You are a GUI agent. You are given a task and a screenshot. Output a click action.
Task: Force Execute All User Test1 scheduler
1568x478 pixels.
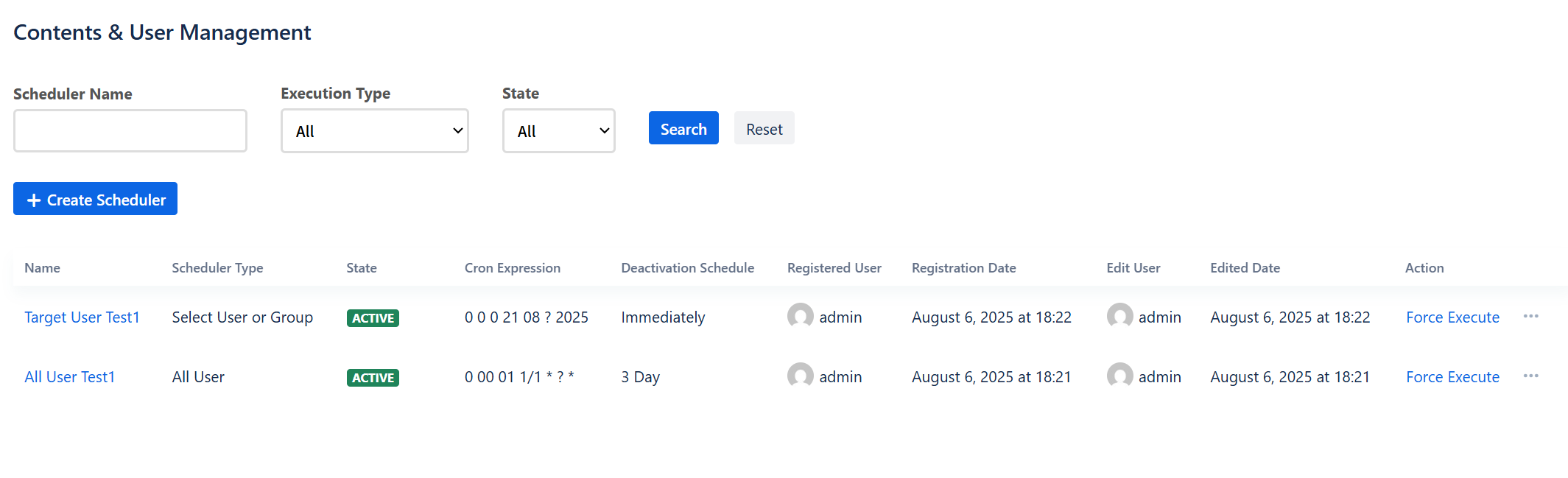[x=1452, y=377]
